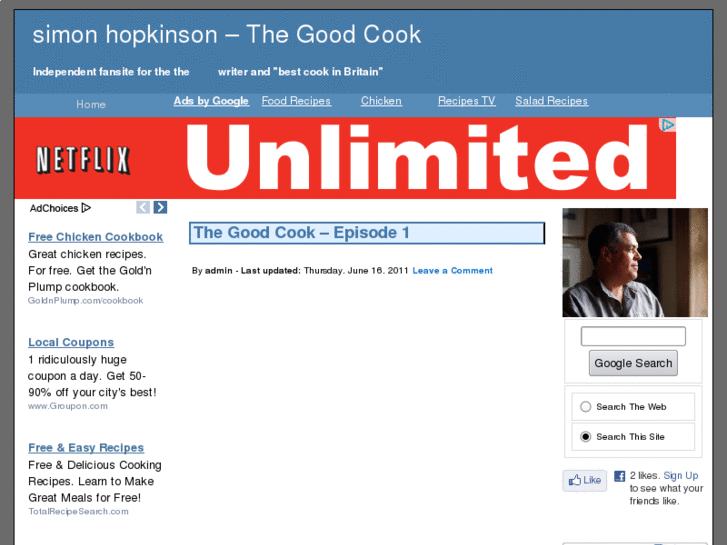The image size is (727, 545).
Task: Click the 'Great chicken recipes.' ad text
Action: click(87, 254)
